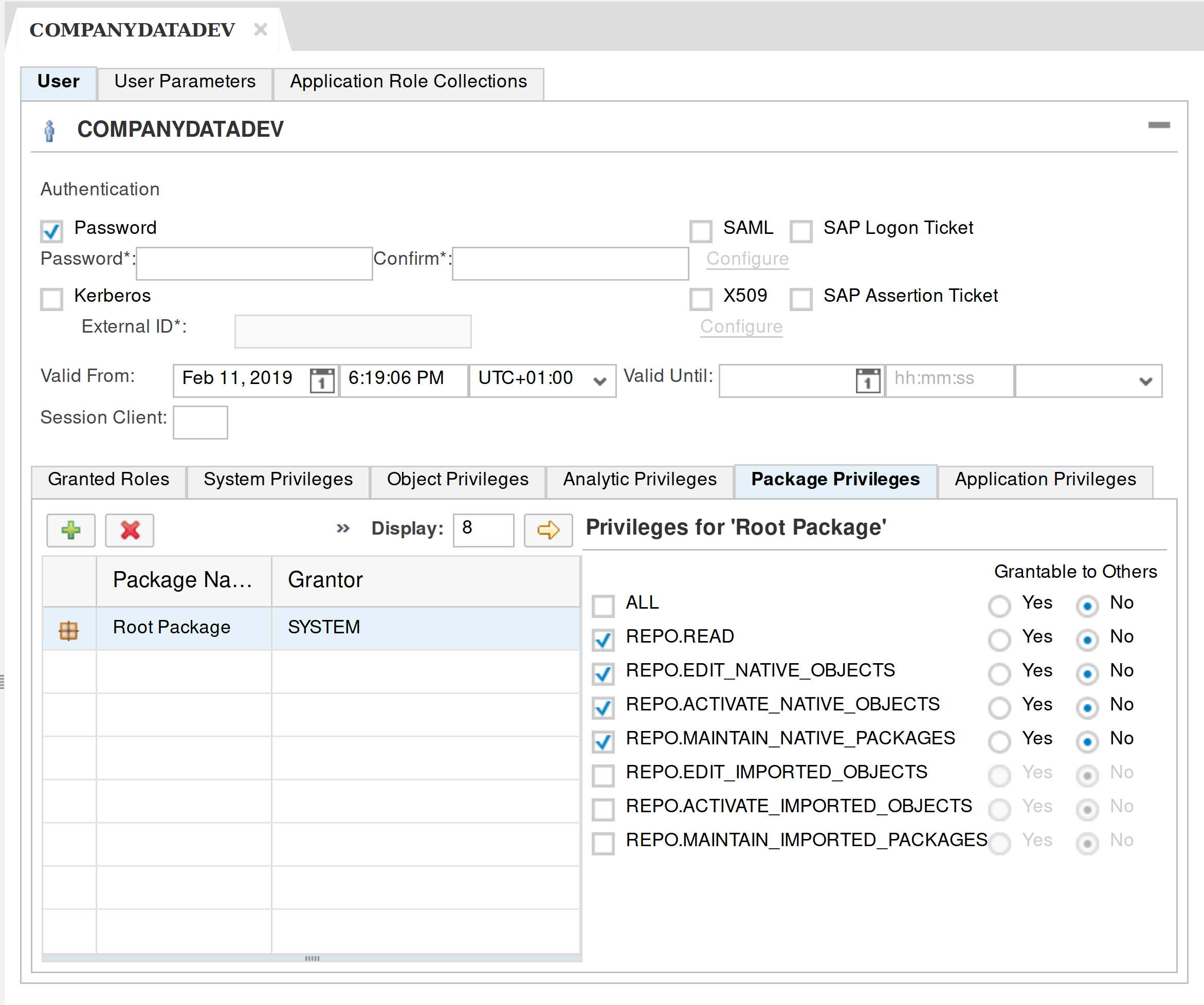The width and height of the screenshot is (1204, 1005).
Task: Enable the Kerberos authentication checkbox
Action: coord(51,299)
